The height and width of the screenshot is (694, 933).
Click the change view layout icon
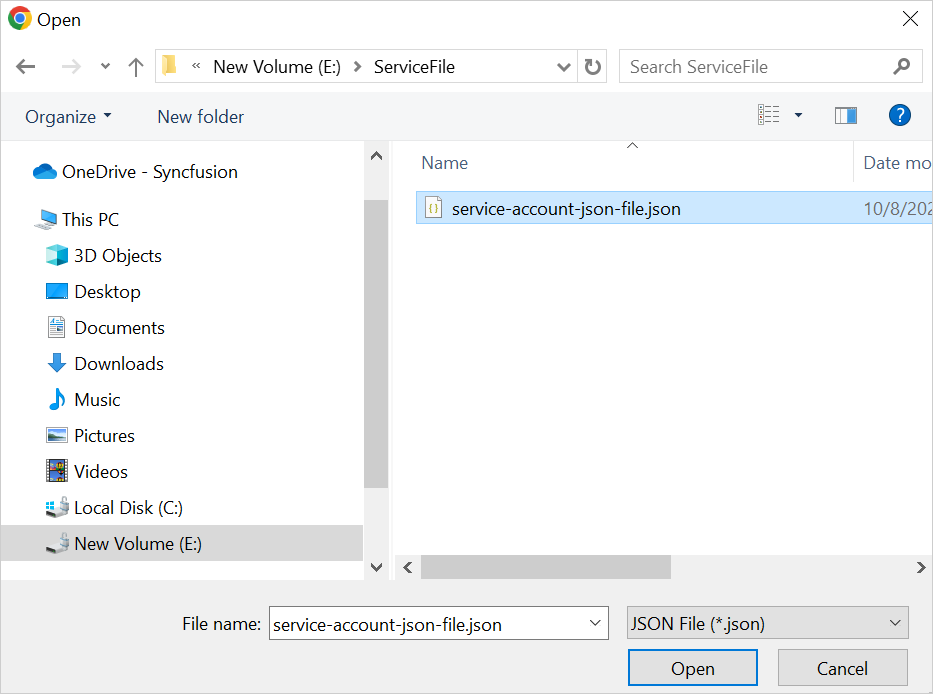(768, 116)
